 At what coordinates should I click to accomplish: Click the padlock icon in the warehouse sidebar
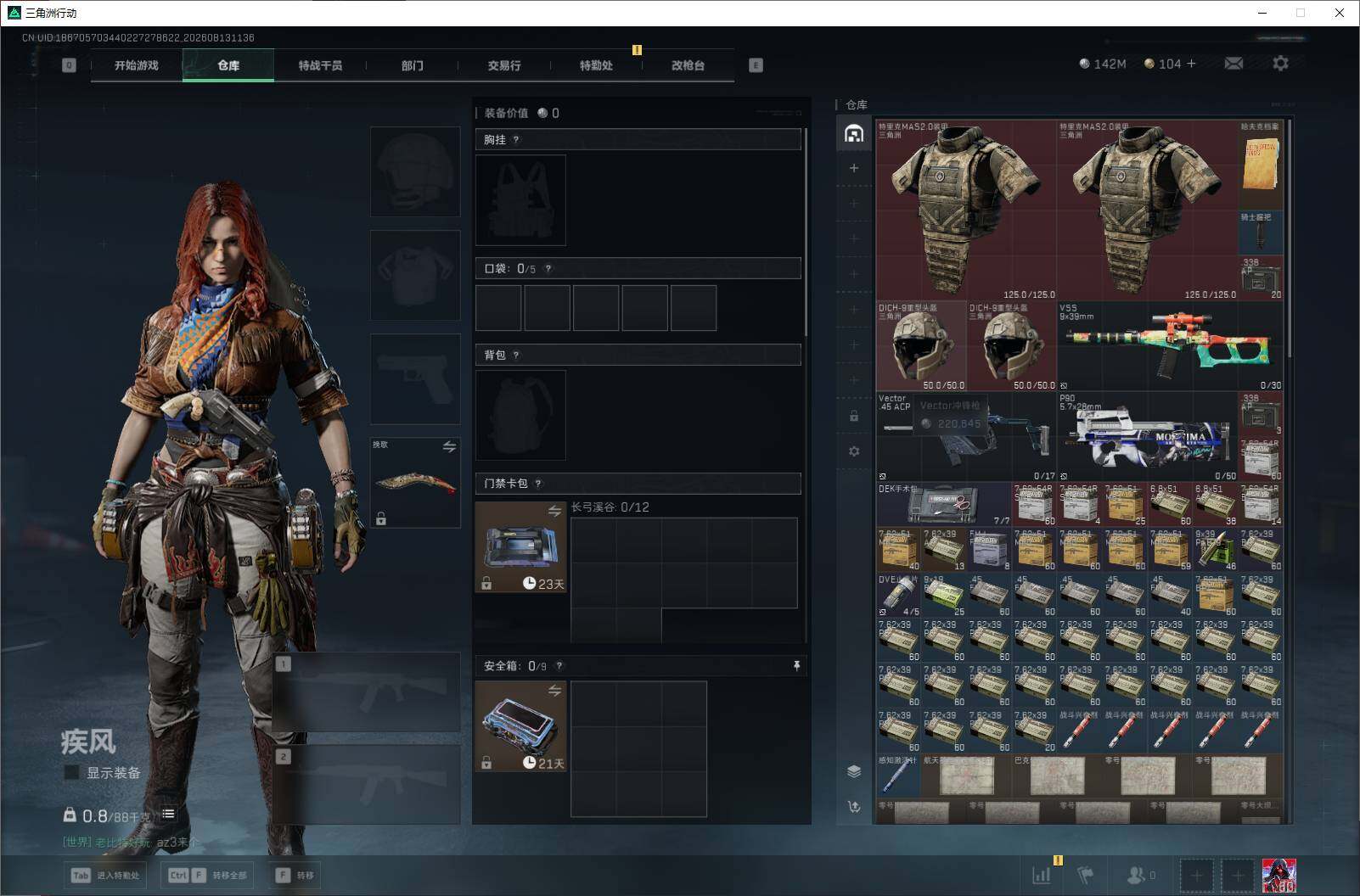854,416
